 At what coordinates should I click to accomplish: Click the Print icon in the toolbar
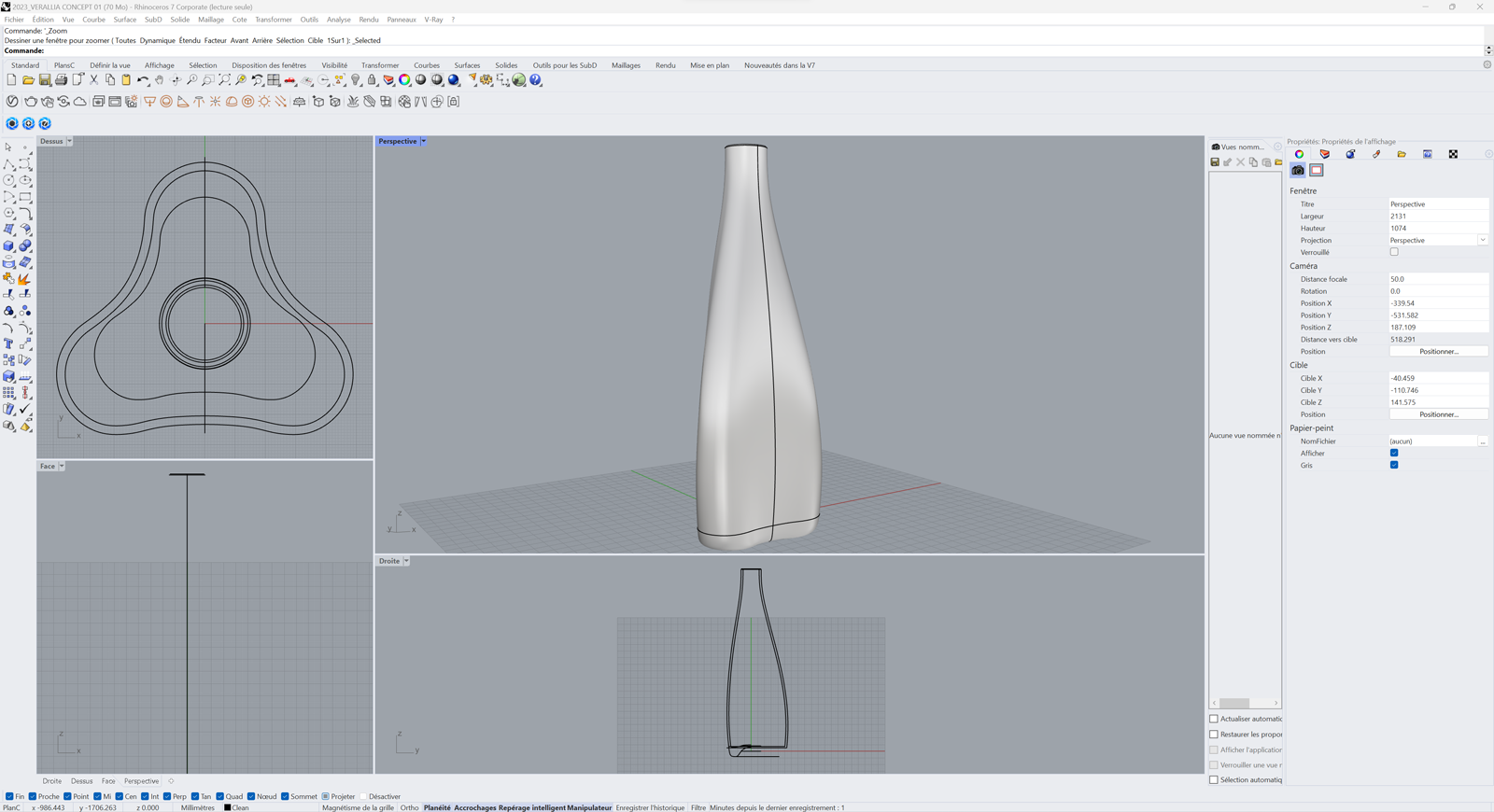coord(61,80)
